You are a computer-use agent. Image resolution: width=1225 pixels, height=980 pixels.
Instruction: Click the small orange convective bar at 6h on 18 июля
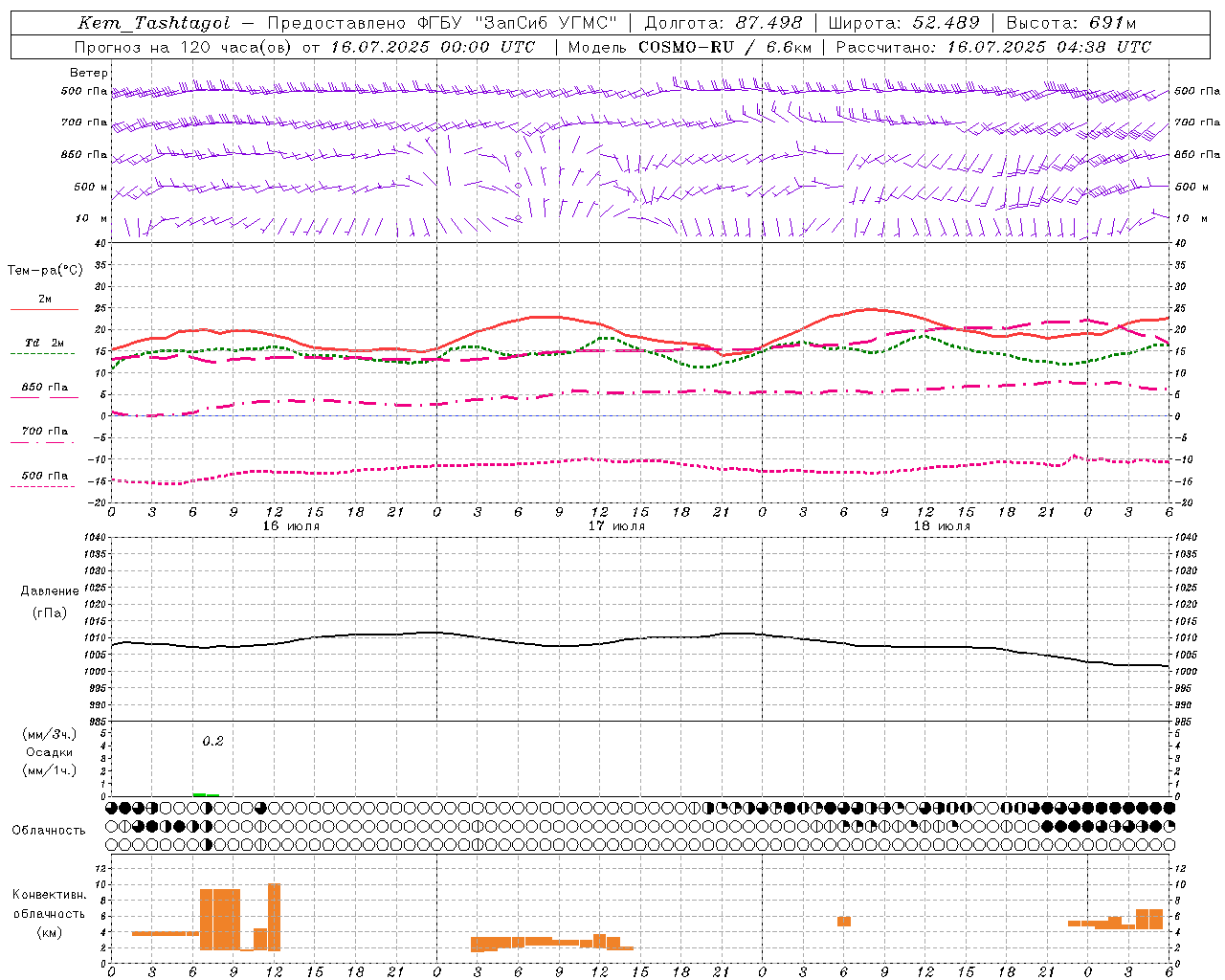pyautogui.click(x=844, y=922)
